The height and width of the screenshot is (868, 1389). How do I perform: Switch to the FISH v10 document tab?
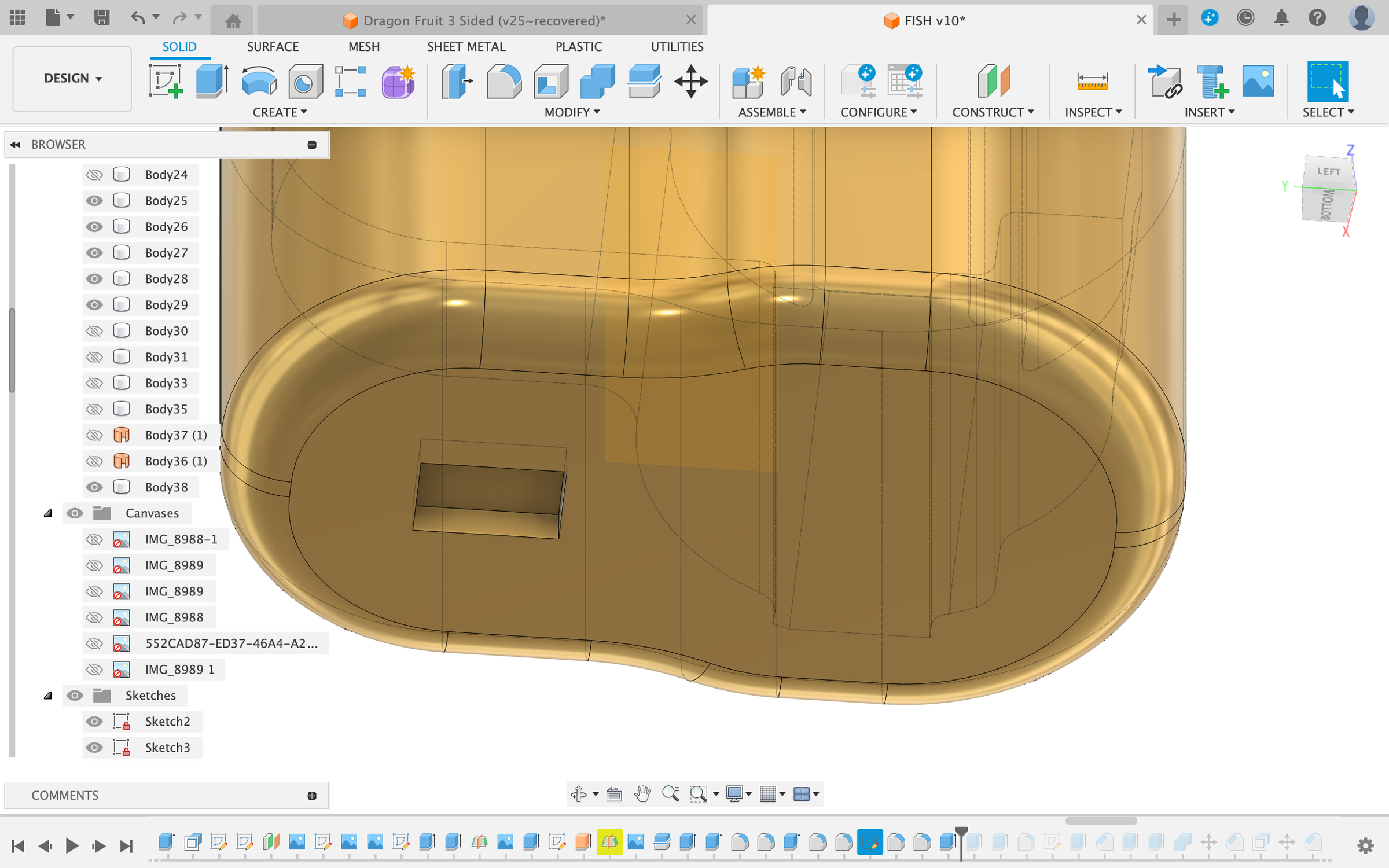click(925, 20)
